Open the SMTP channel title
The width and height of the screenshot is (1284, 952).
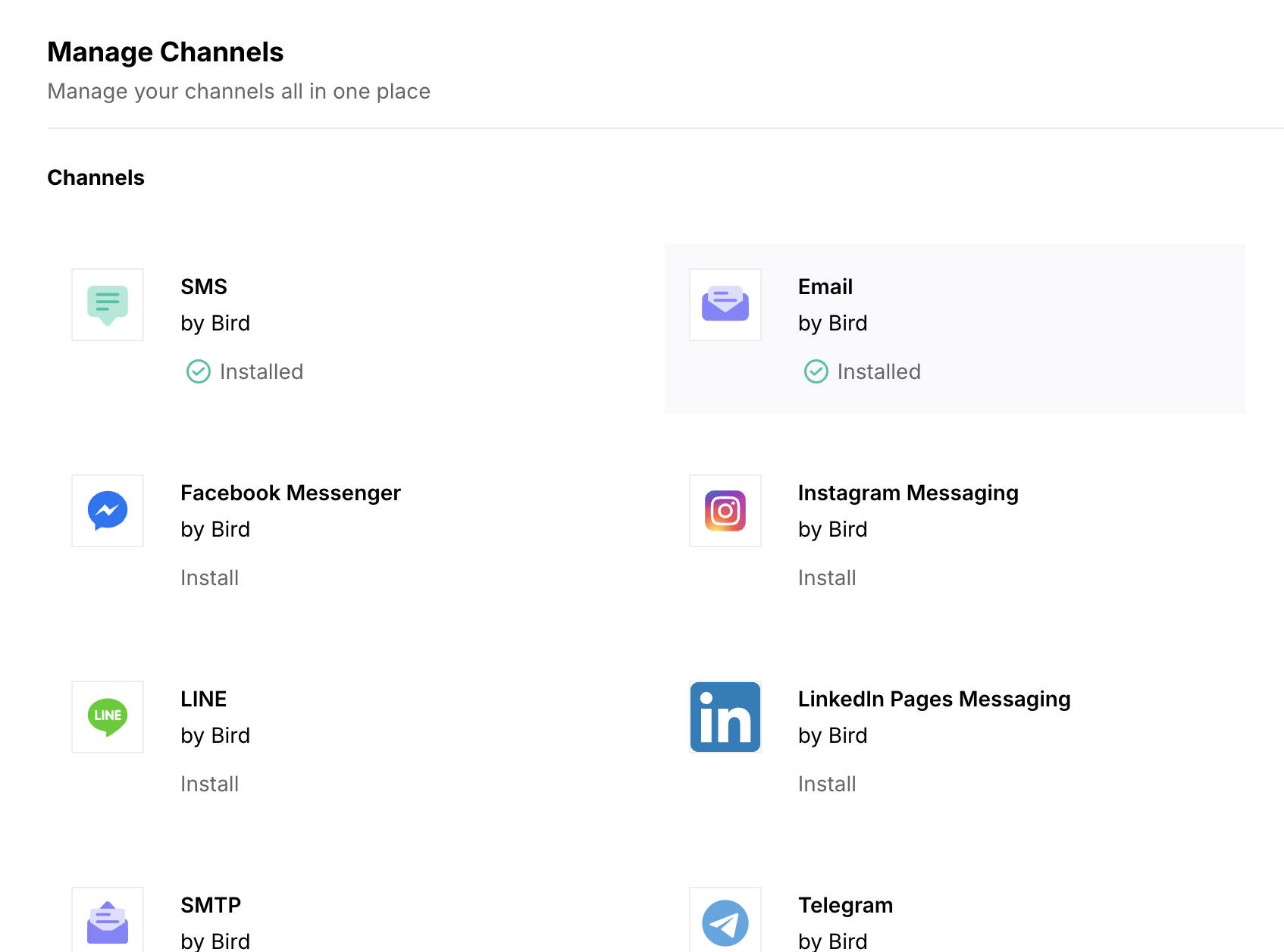pyautogui.click(x=211, y=905)
